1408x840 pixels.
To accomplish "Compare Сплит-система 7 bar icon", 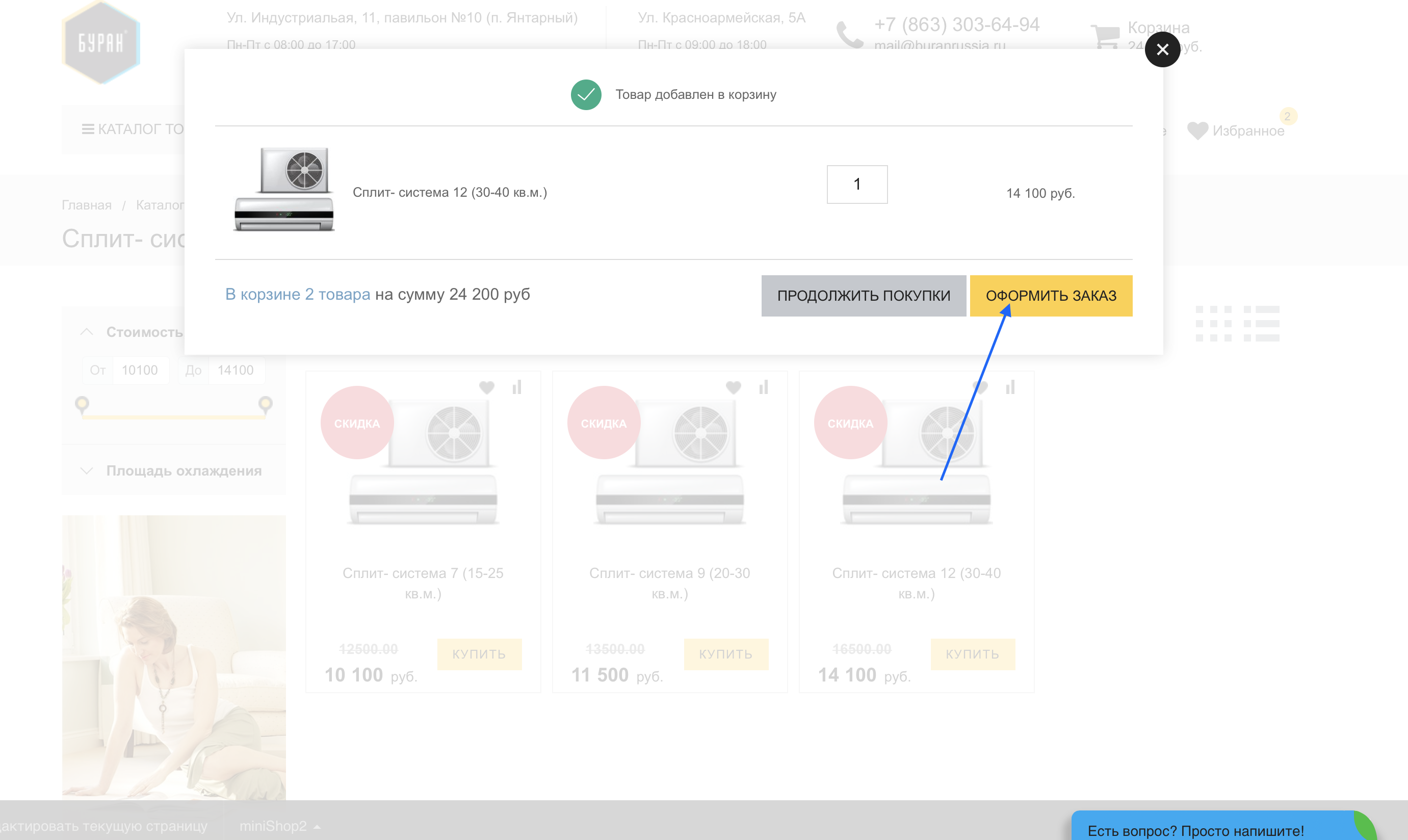I will click(x=516, y=388).
